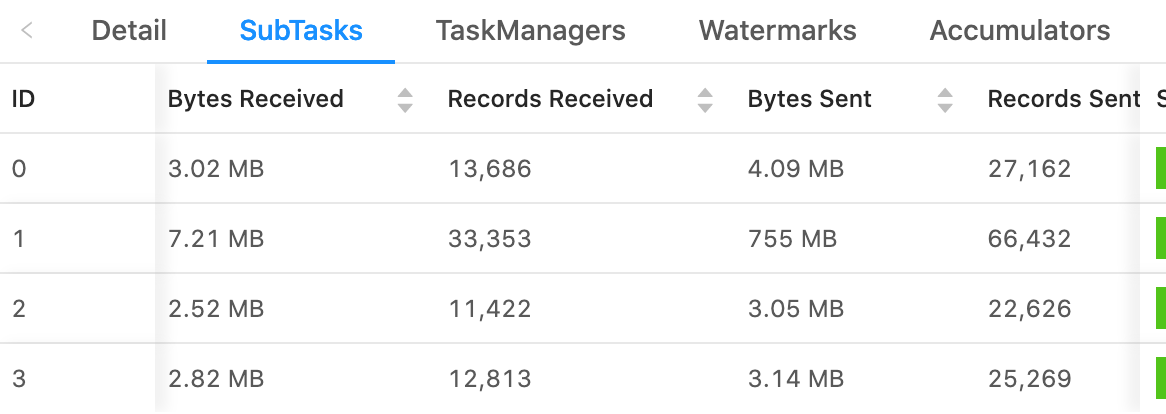Viewport: 1166px width, 414px height.
Task: Show the Accumulators tab
Action: (1020, 31)
